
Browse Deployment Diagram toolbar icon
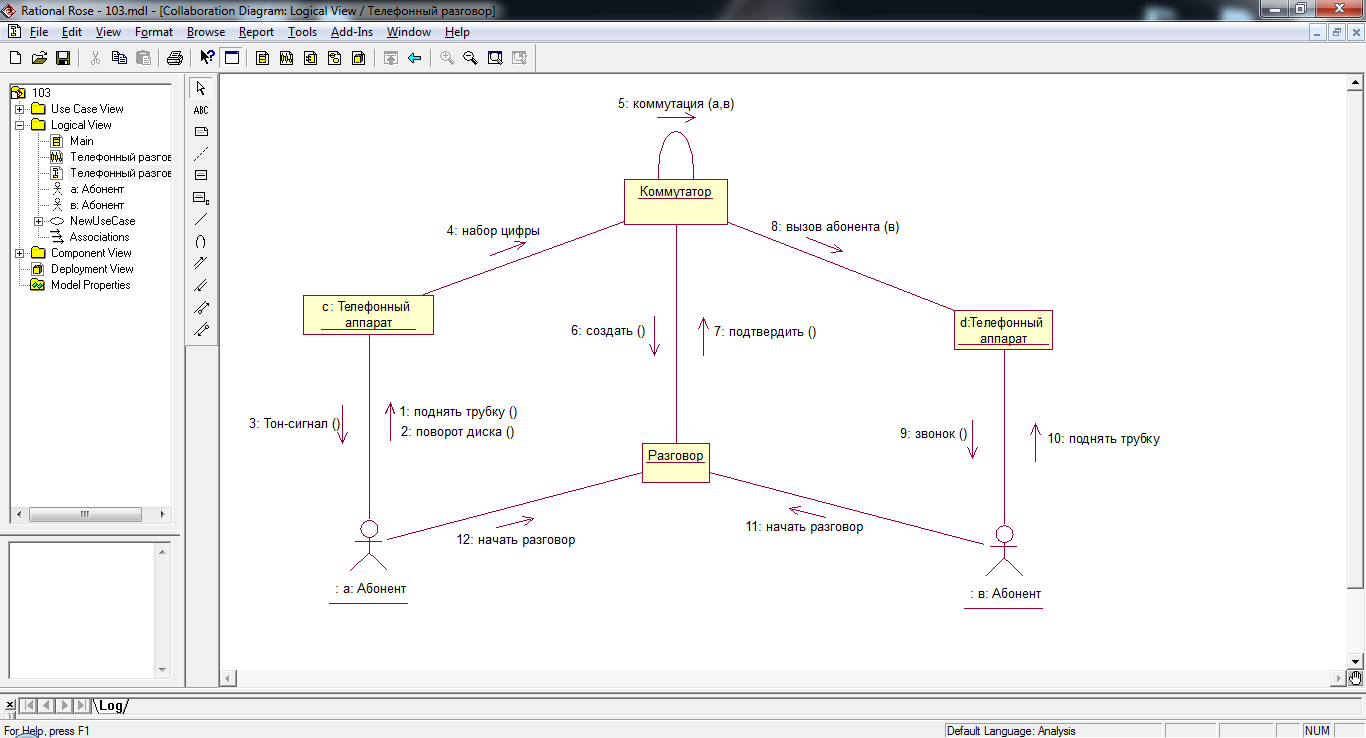pyautogui.click(x=358, y=58)
